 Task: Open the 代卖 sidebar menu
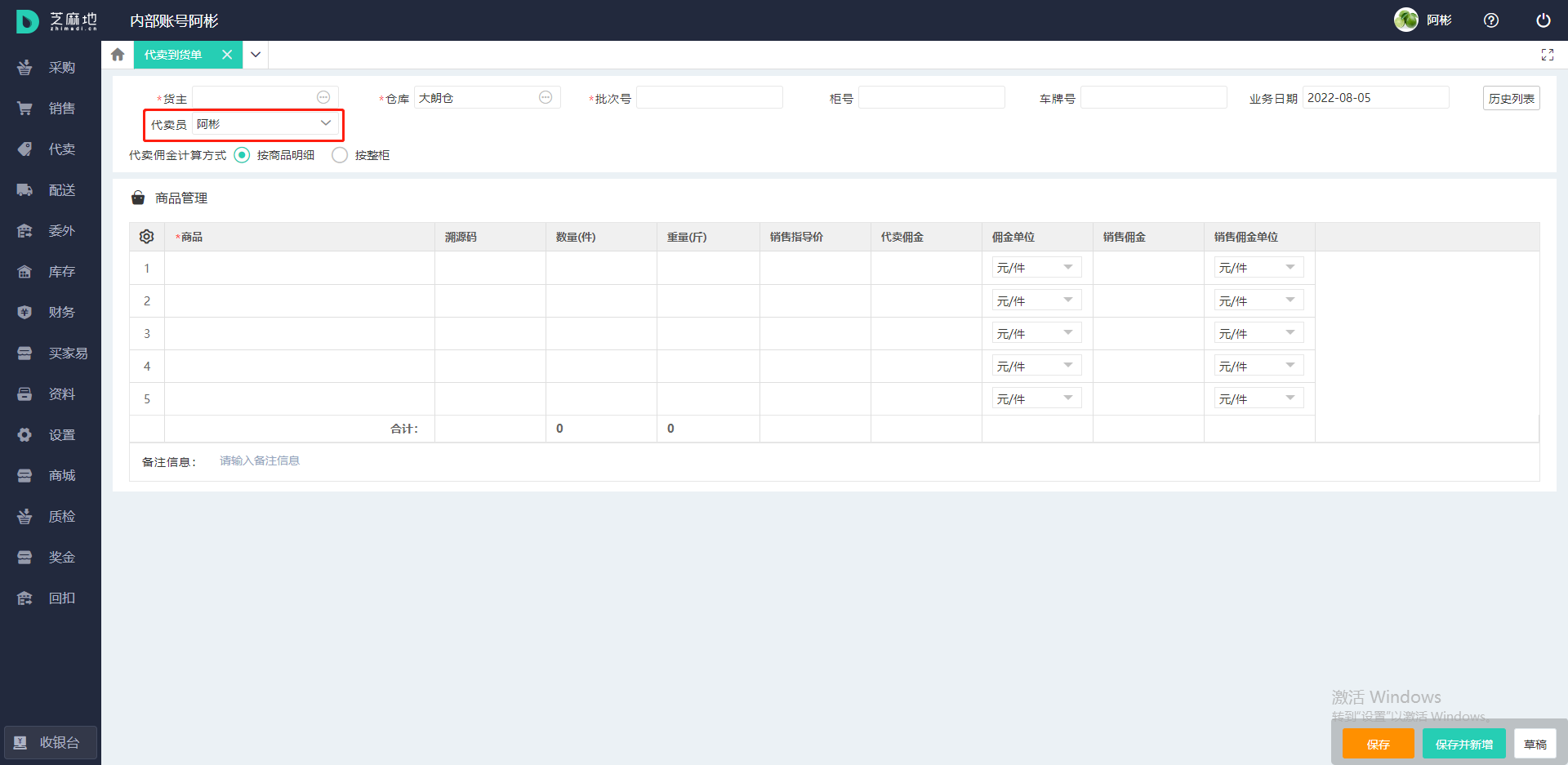[x=49, y=149]
